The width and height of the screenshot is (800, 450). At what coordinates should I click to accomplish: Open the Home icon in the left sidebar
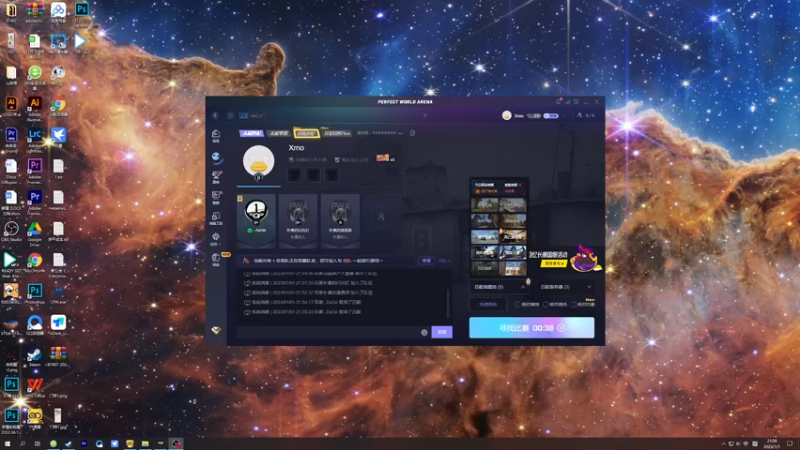216,135
